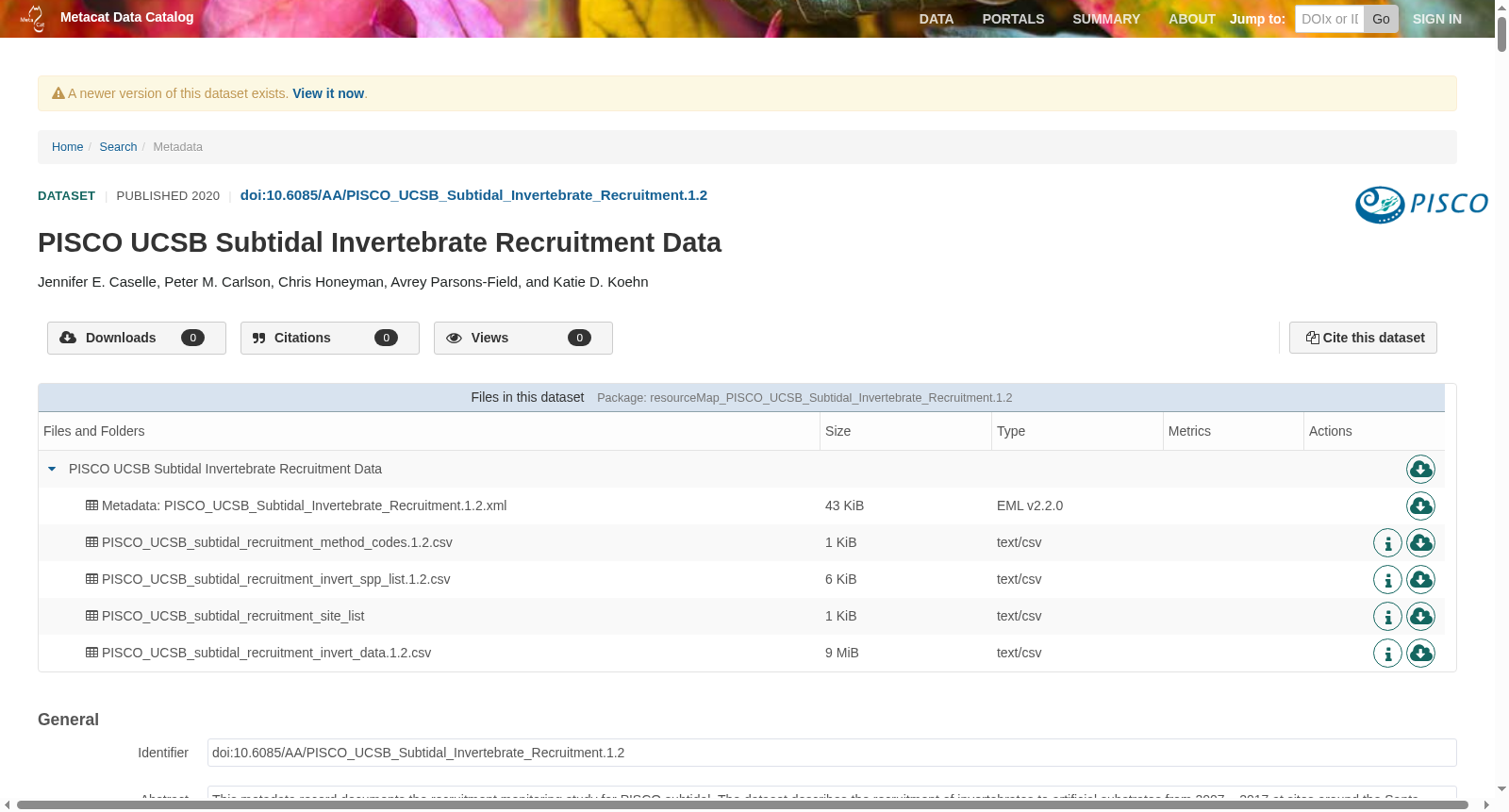Open the Views metric panel
Screen dimensions: 1509x812
coord(523,338)
